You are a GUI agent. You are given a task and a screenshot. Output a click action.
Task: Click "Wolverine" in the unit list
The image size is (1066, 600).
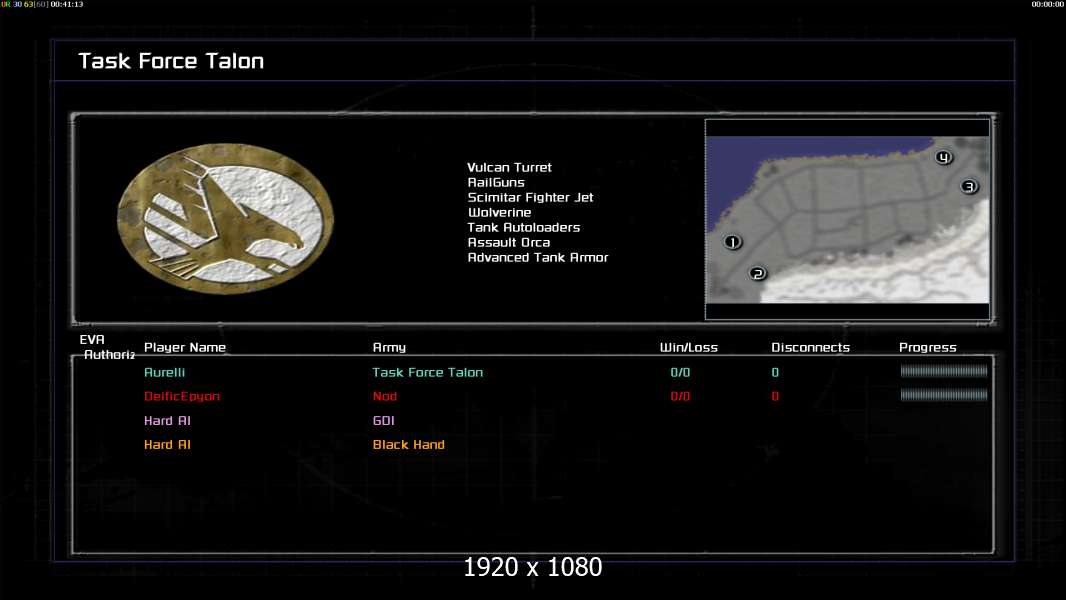[x=499, y=212]
